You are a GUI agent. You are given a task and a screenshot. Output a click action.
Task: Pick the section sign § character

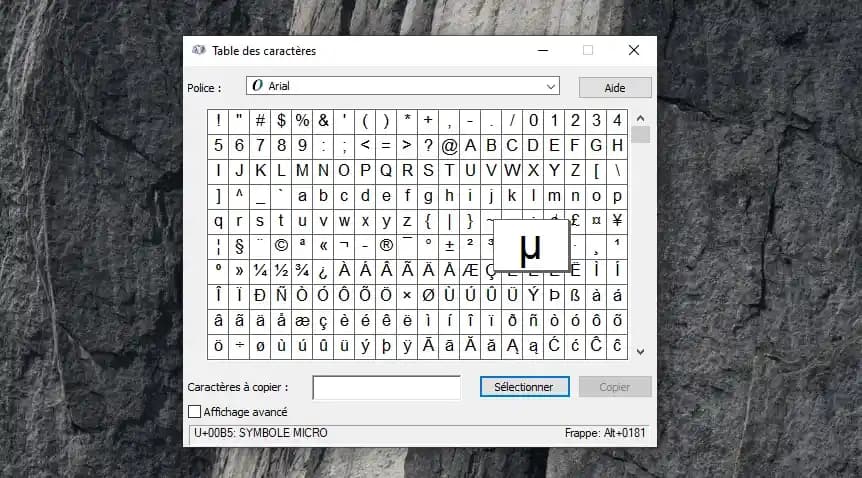tap(239, 245)
